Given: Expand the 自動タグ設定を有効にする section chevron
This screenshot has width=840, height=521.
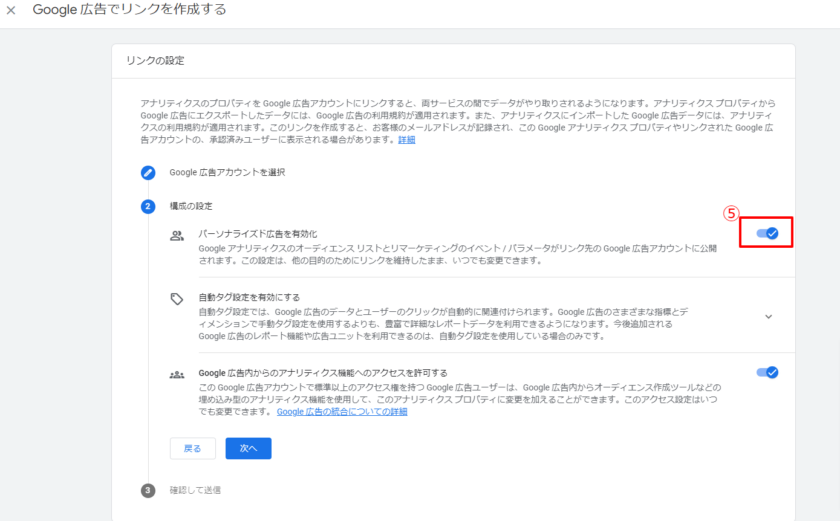Looking at the screenshot, I should [x=768, y=316].
